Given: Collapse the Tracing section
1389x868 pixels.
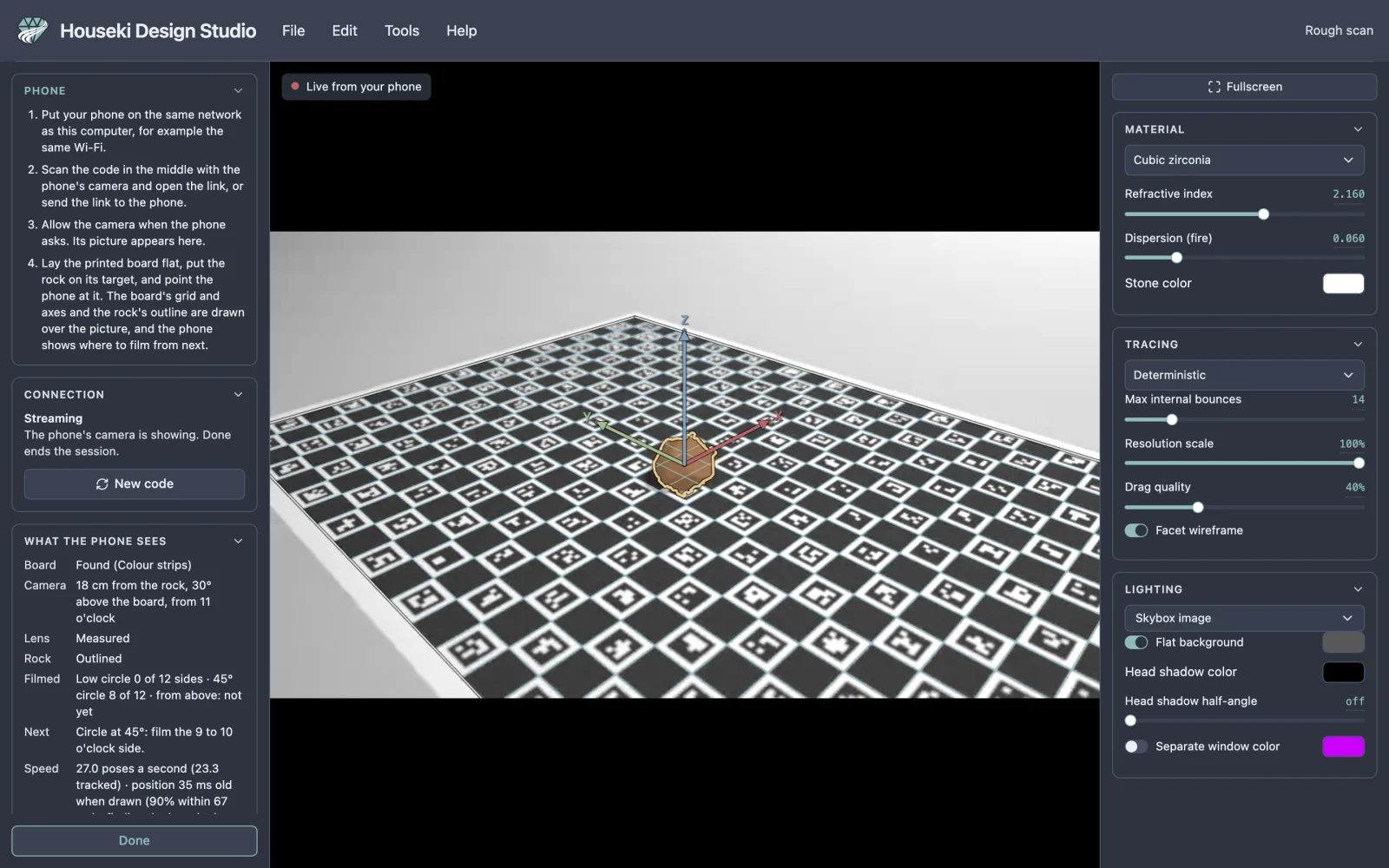Looking at the screenshot, I should coord(1358,345).
